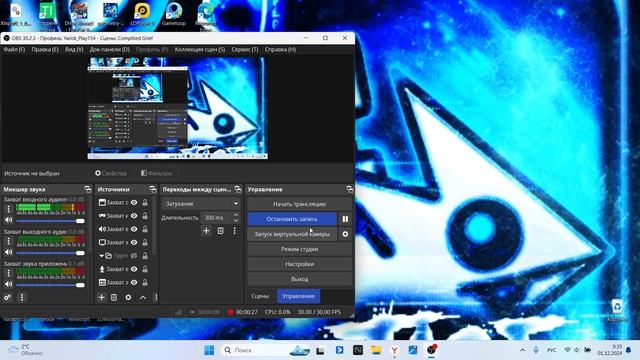Screen dimensions: 640x360
Task: Adjust Захват выходного аудио volume slider
Action: (50, 253)
